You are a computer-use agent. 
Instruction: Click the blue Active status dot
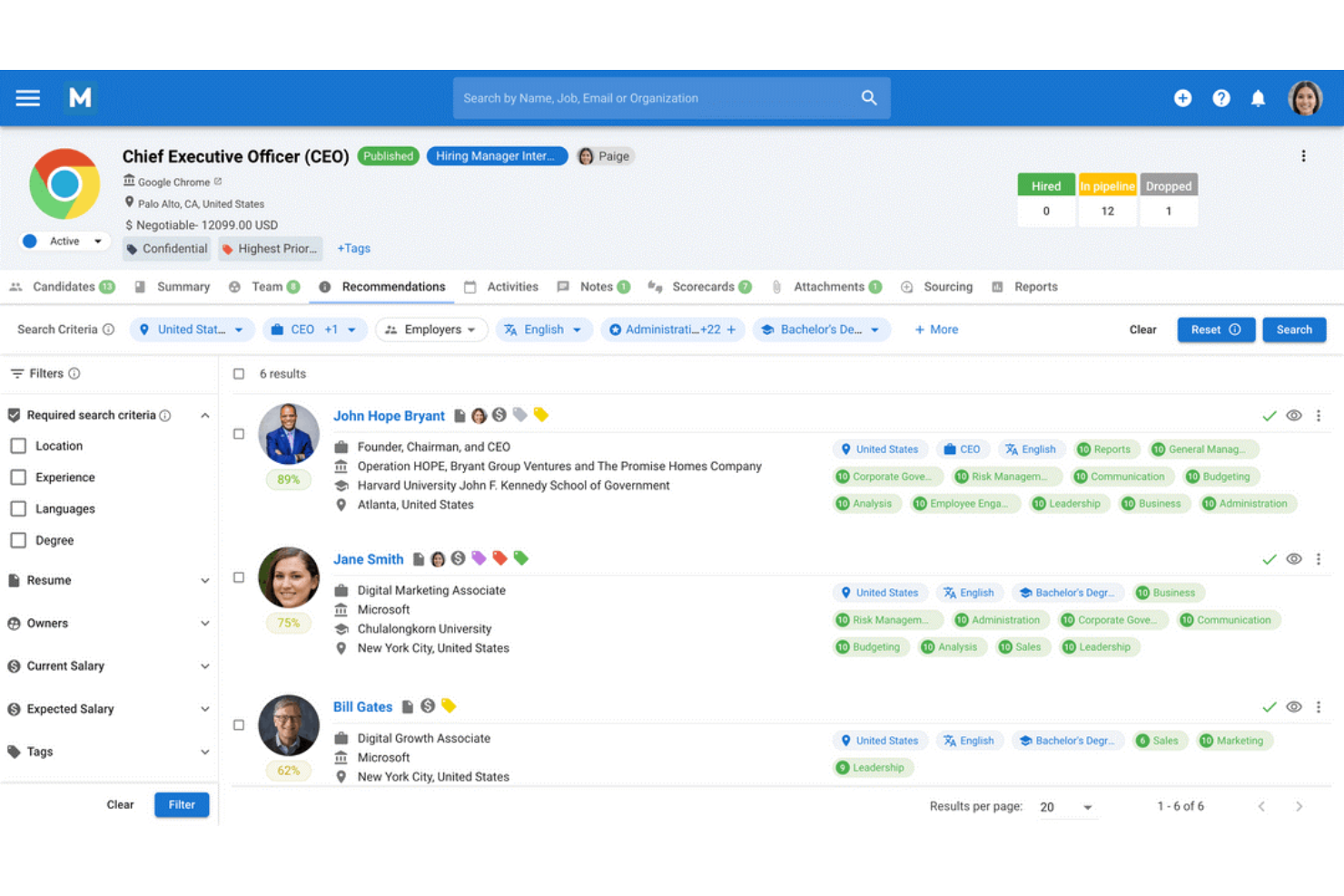click(30, 241)
